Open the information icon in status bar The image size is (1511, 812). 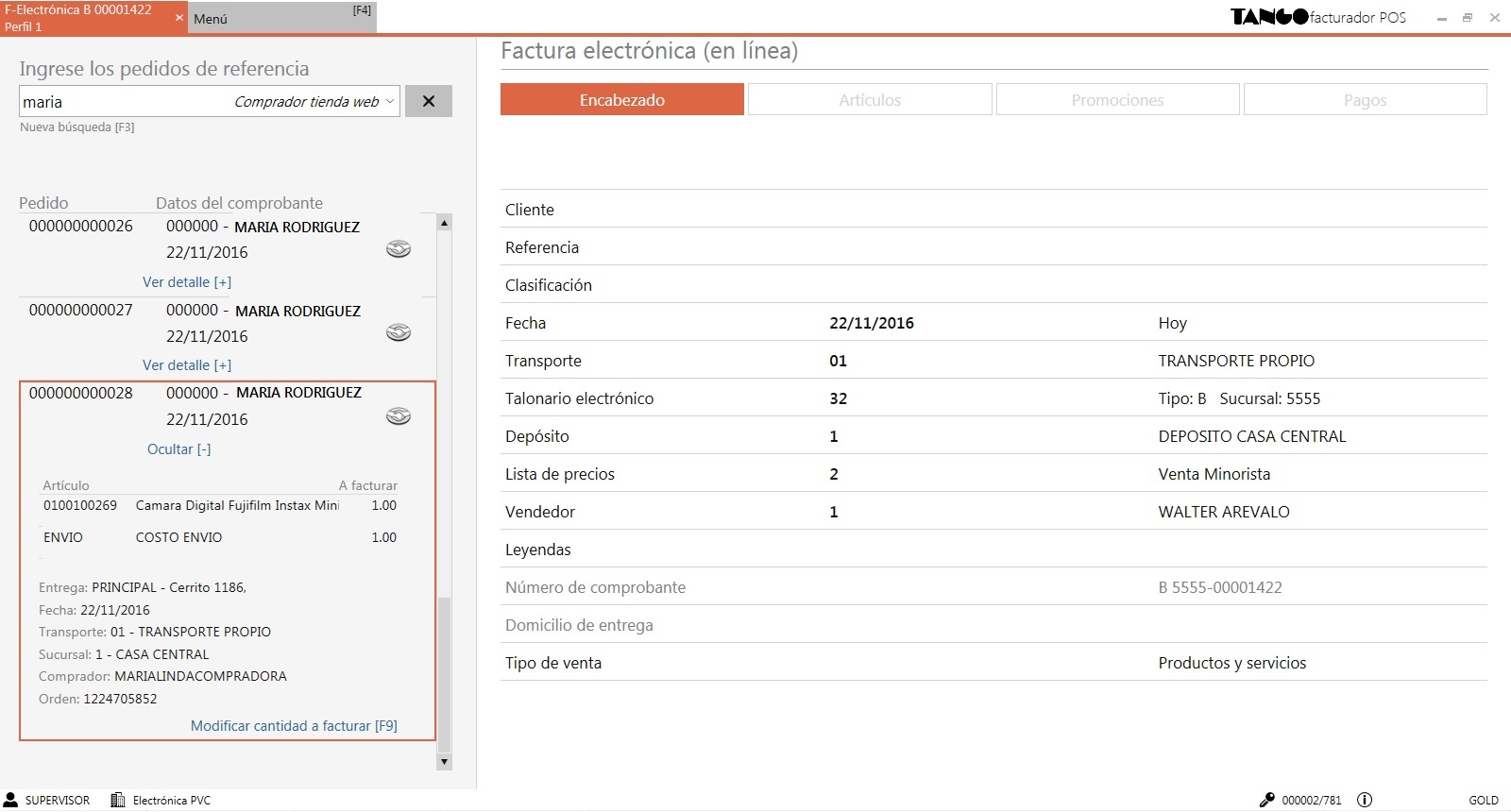pyautogui.click(x=1365, y=800)
